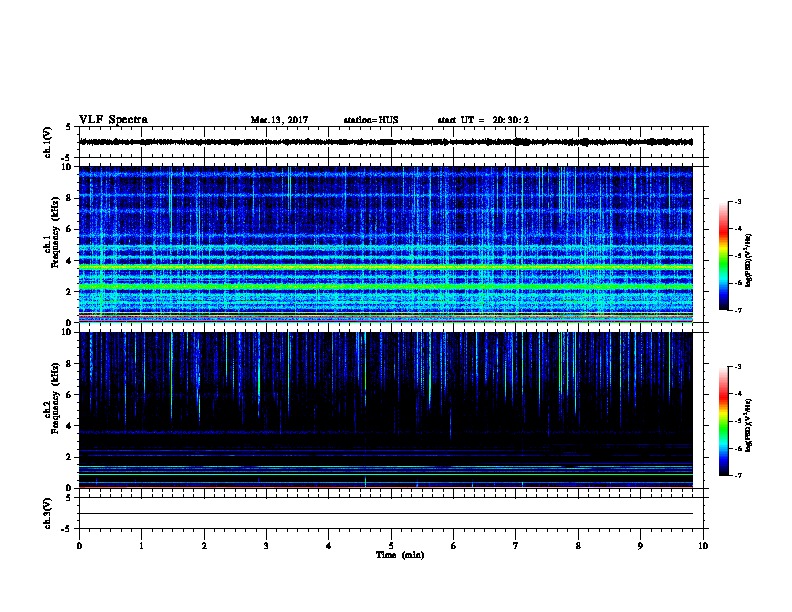
Task: Click the "4" kHz tick on ch.2 frequency axis
Action: click(x=69, y=426)
